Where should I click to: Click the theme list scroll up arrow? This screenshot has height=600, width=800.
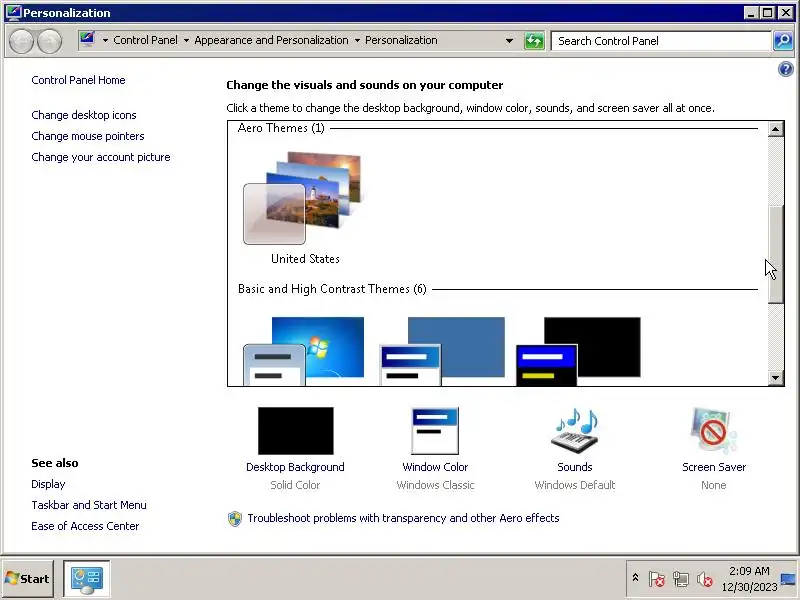pyautogui.click(x=776, y=130)
